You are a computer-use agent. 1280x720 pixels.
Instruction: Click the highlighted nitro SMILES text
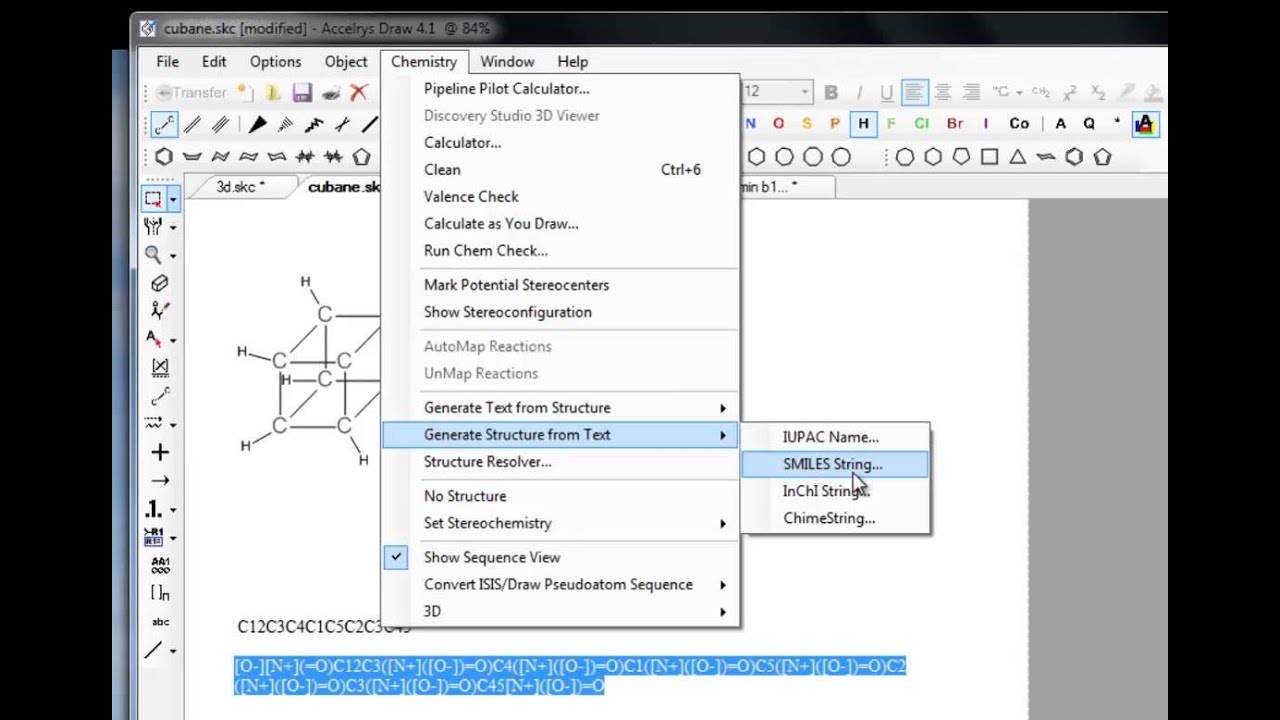click(570, 676)
